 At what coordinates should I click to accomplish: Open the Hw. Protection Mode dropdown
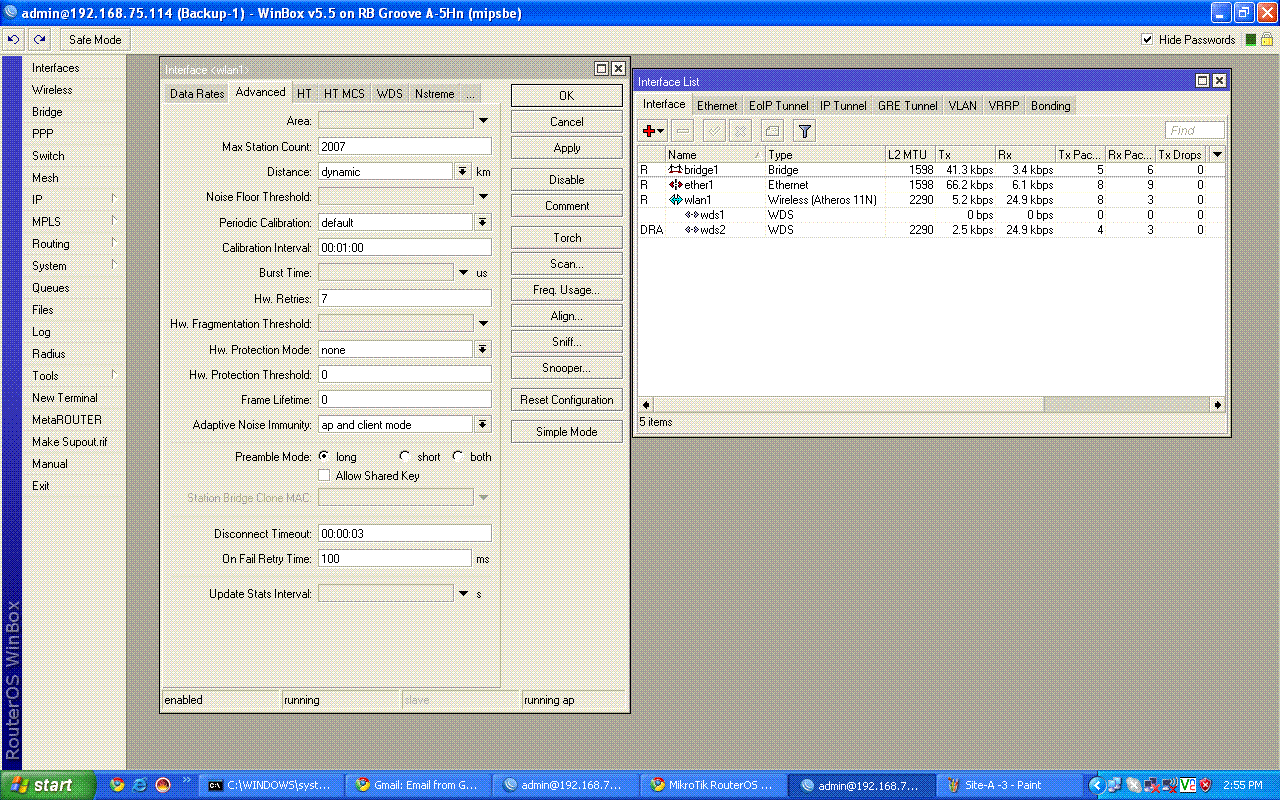483,349
